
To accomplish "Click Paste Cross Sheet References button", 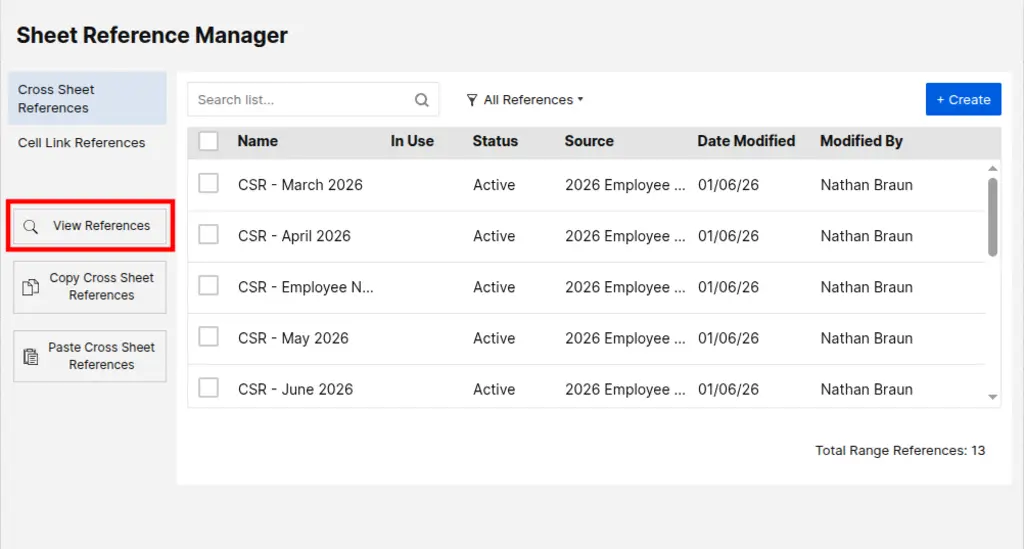I will [x=89, y=356].
